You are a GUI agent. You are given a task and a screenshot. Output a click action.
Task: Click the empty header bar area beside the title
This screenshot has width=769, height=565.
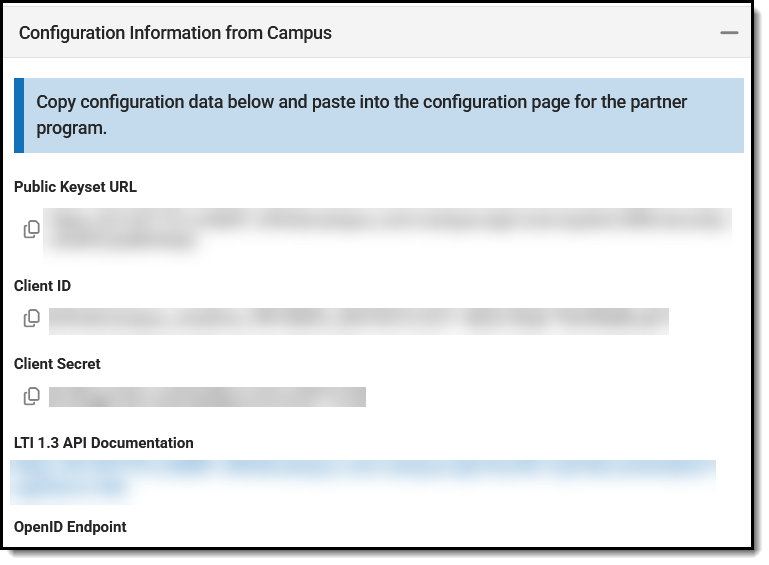point(520,33)
